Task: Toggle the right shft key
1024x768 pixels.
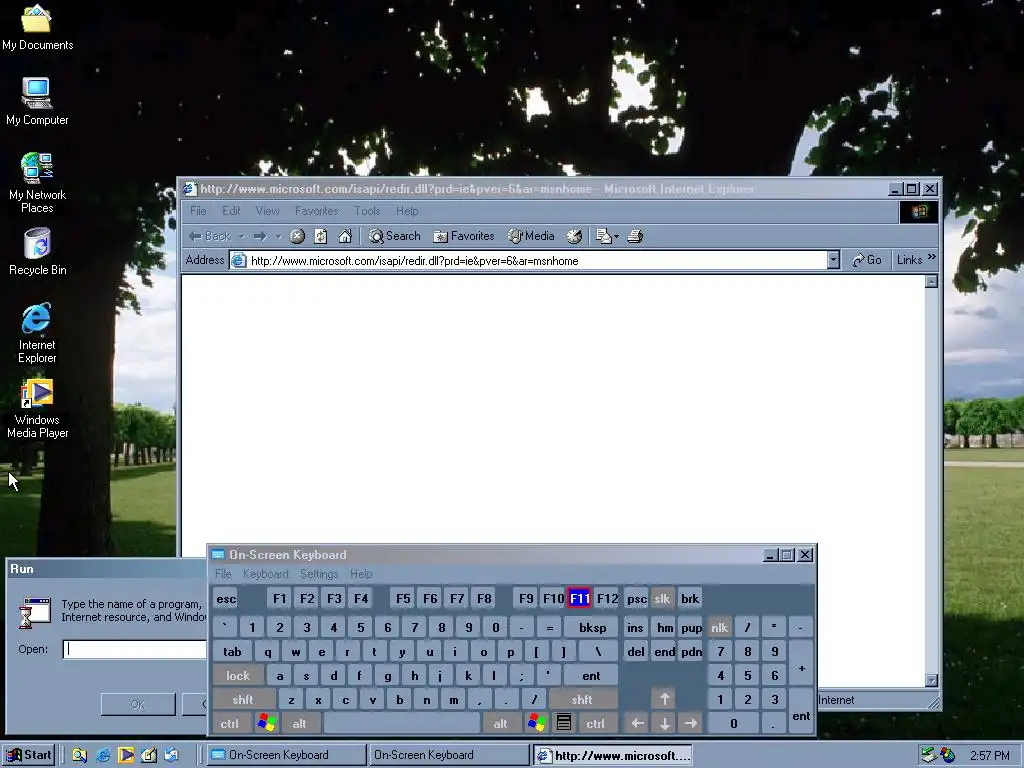Action: (x=581, y=699)
